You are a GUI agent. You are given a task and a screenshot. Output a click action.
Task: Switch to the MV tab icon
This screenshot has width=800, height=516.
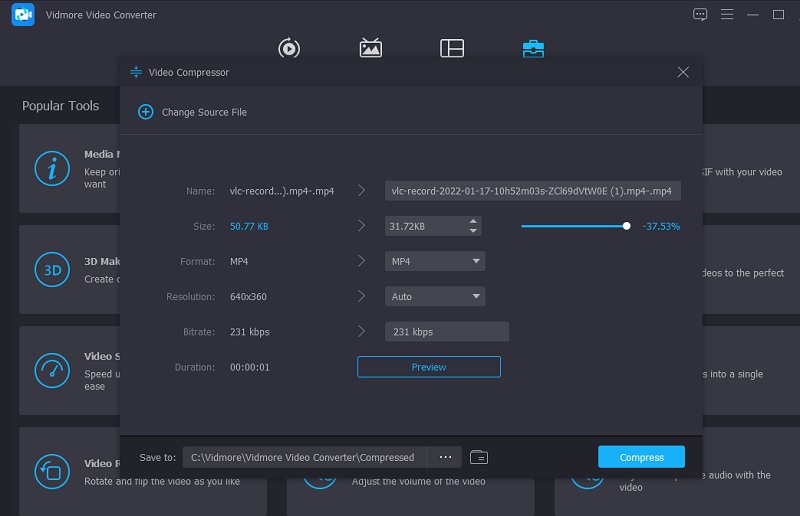[370, 48]
